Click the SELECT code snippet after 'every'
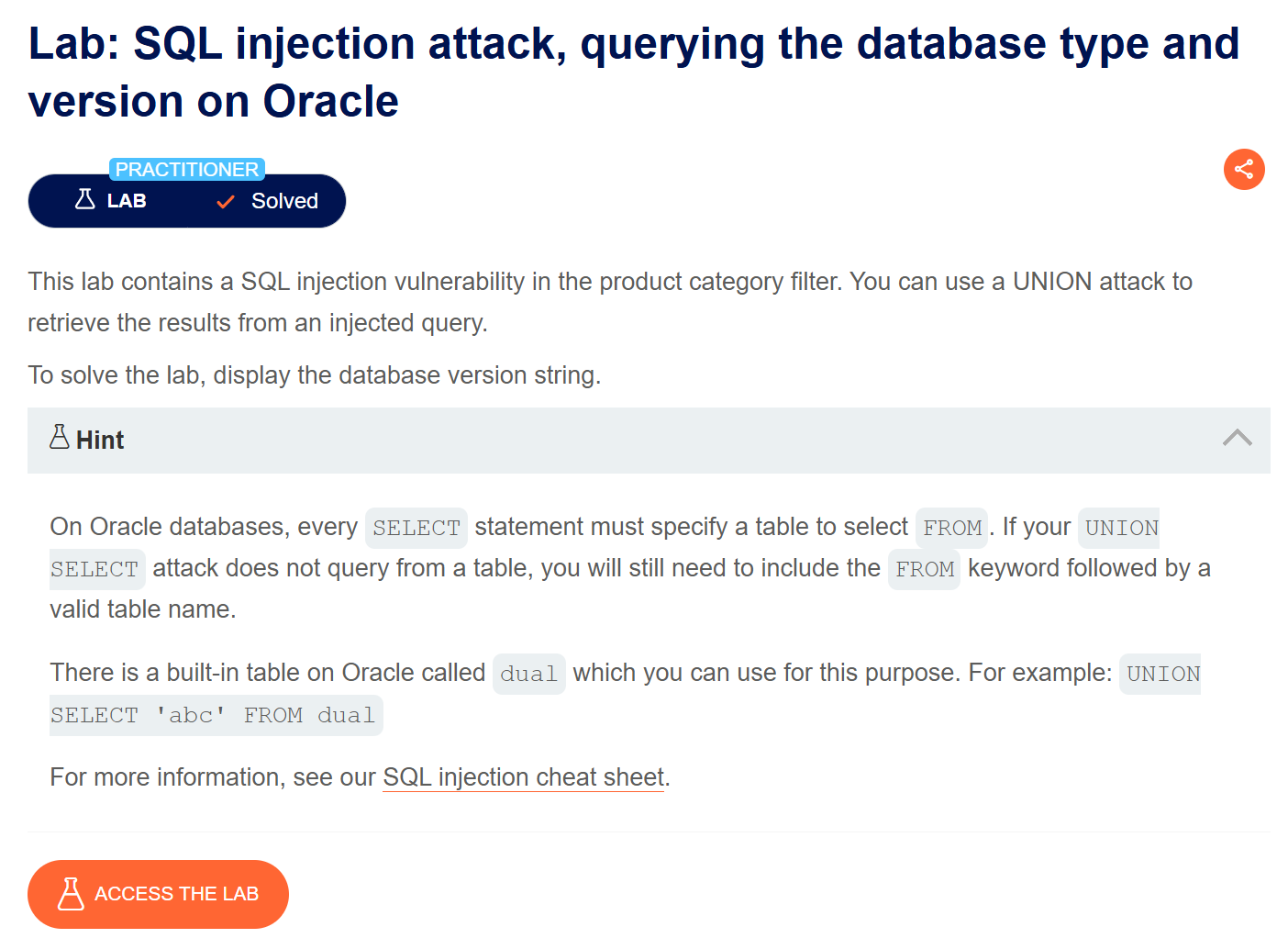This screenshot has height=938, width=1288. [416, 528]
